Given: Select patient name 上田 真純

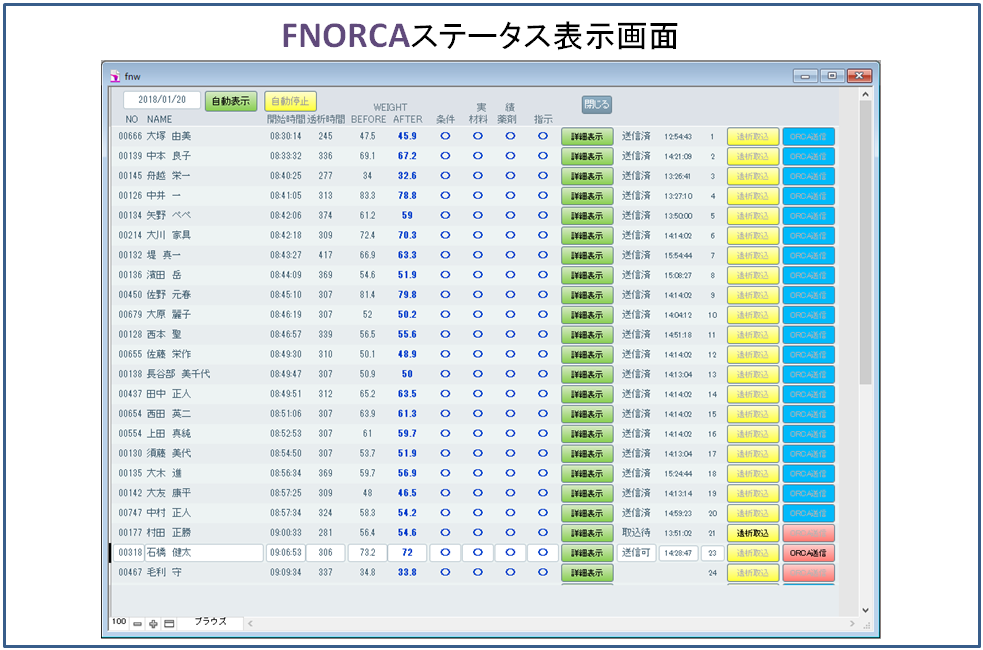Looking at the screenshot, I should pyautogui.click(x=169, y=434).
